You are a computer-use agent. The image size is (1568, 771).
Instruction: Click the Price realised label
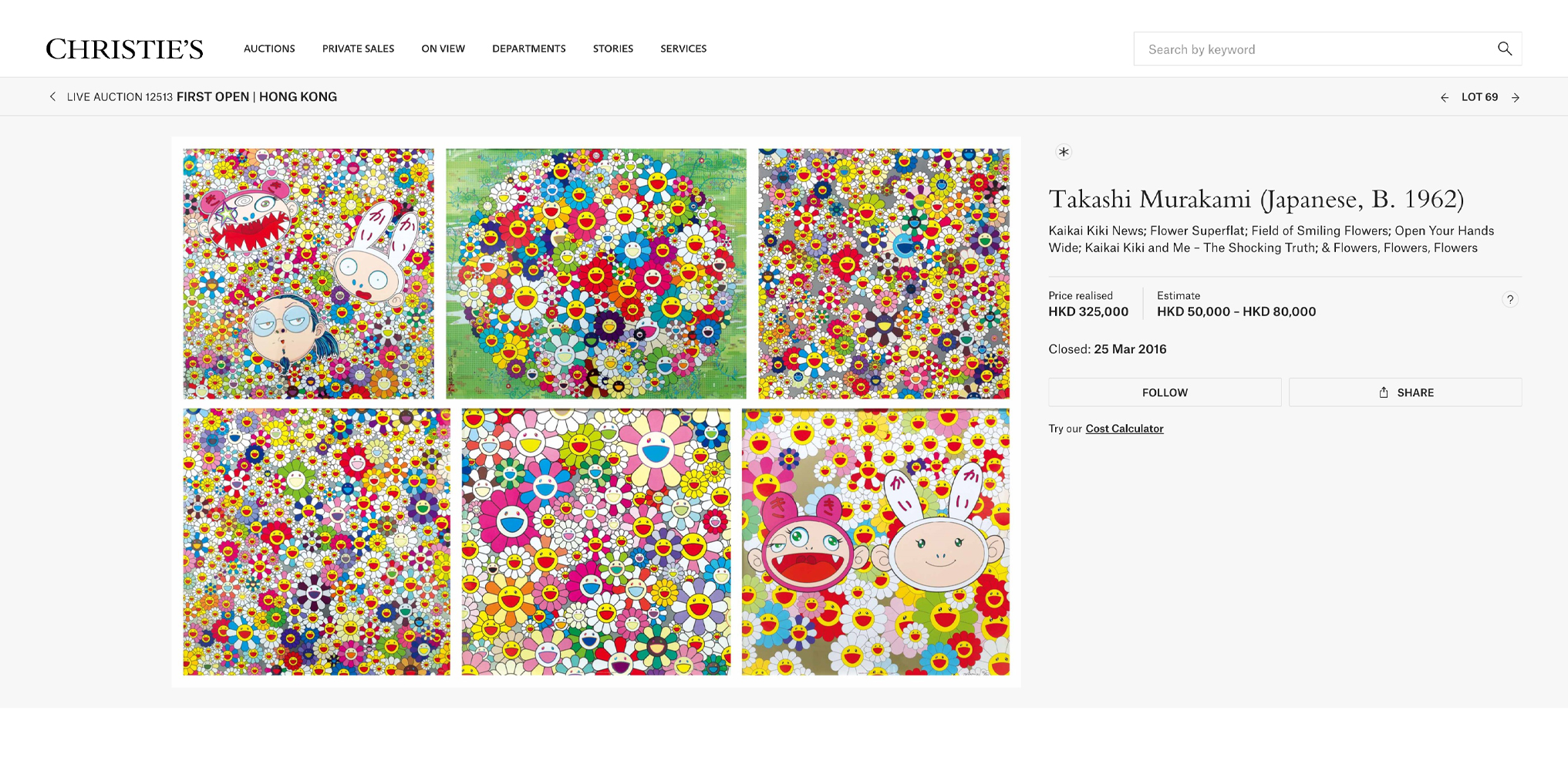point(1081,295)
